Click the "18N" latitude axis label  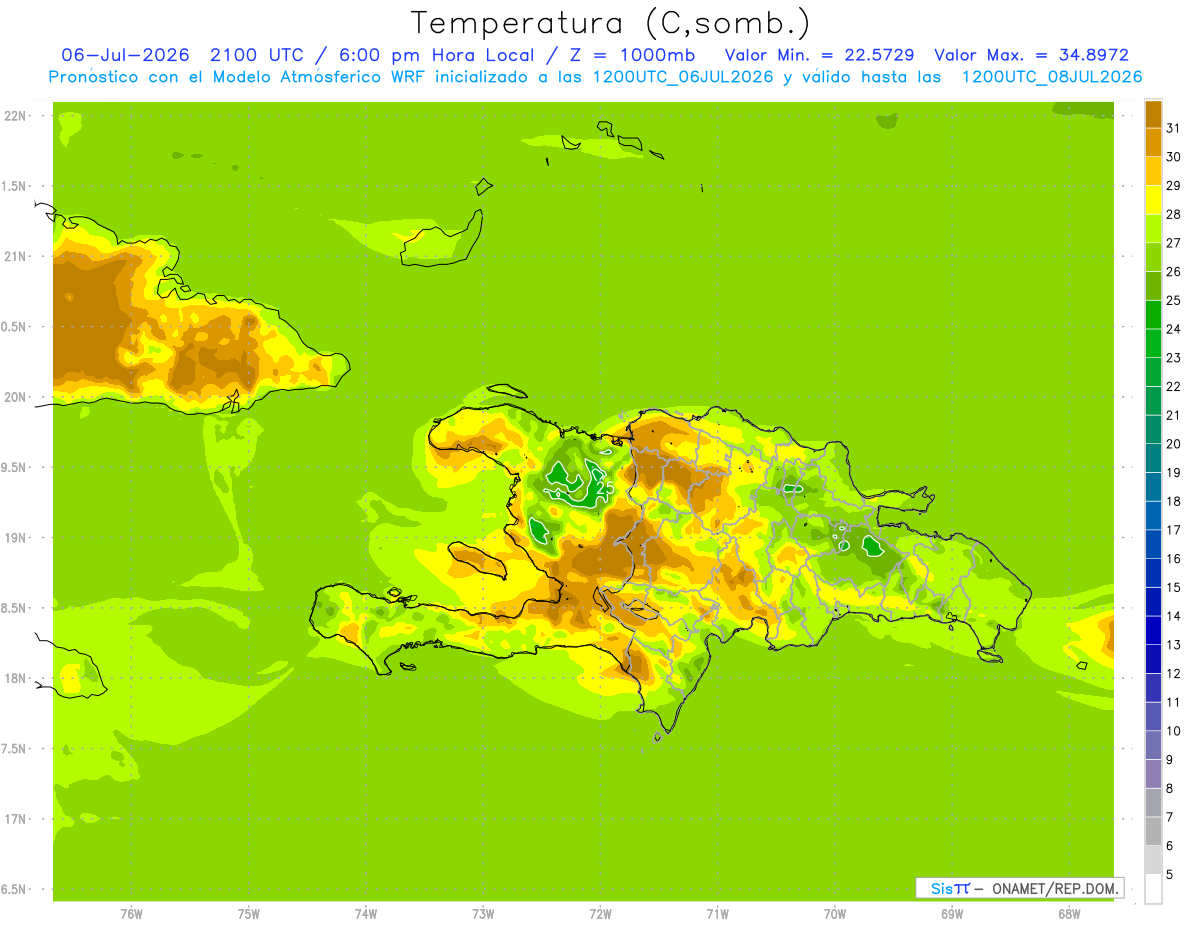click(x=17, y=679)
